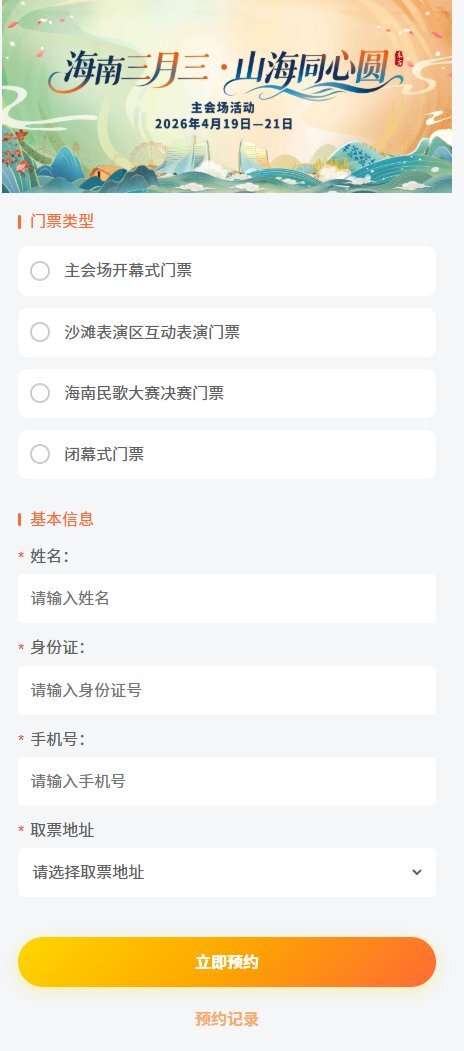
Task: Focus the 请输入身份证号 ID field
Action: 227,690
